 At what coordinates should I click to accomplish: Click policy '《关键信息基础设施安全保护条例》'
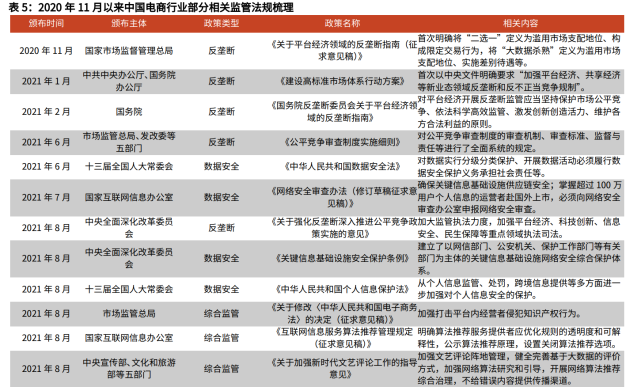343,258
